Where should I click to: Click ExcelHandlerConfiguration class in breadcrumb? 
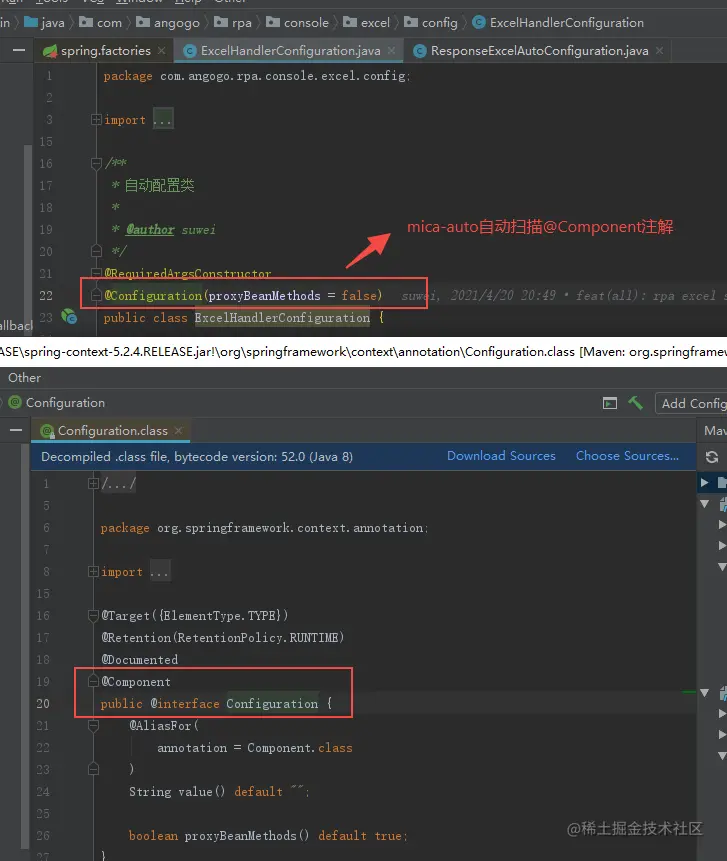[558, 23]
